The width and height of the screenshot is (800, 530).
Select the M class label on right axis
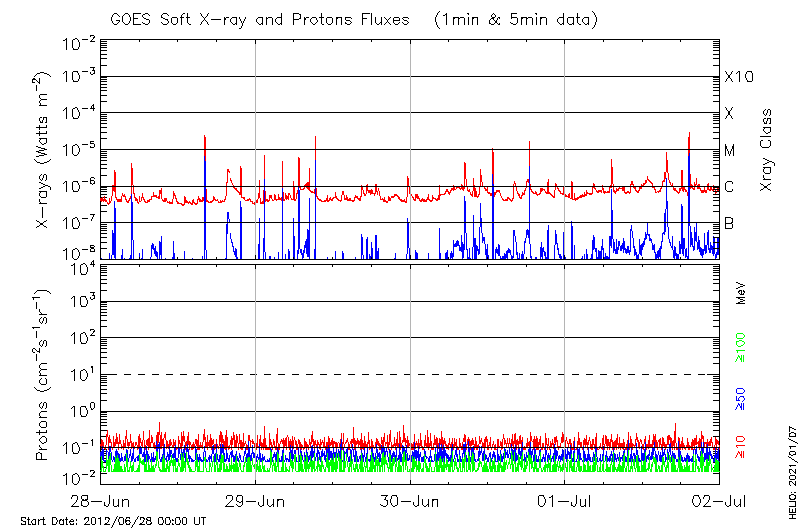(x=730, y=151)
